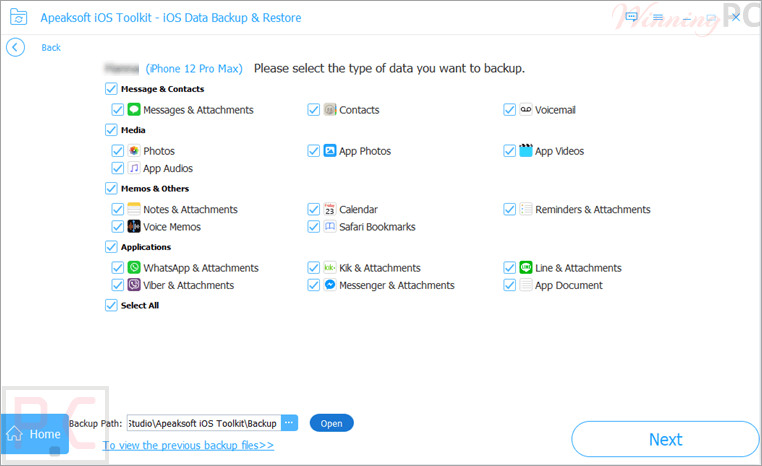Uncheck the Contacts checkbox
Viewport: 762px width, 466px height.
point(313,110)
